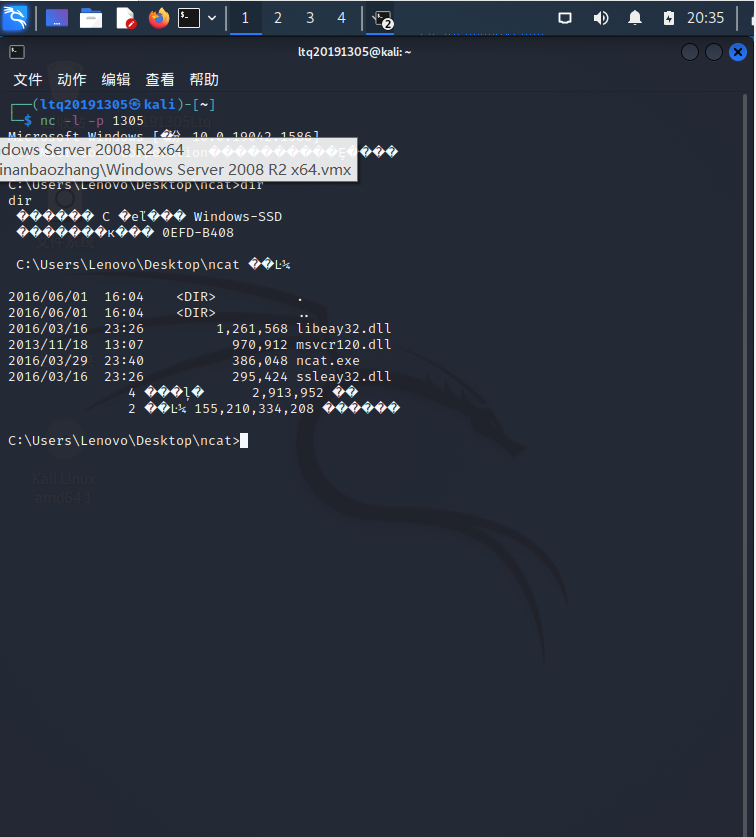Open the 编辑 menu
This screenshot has height=837, width=756.
click(116, 80)
